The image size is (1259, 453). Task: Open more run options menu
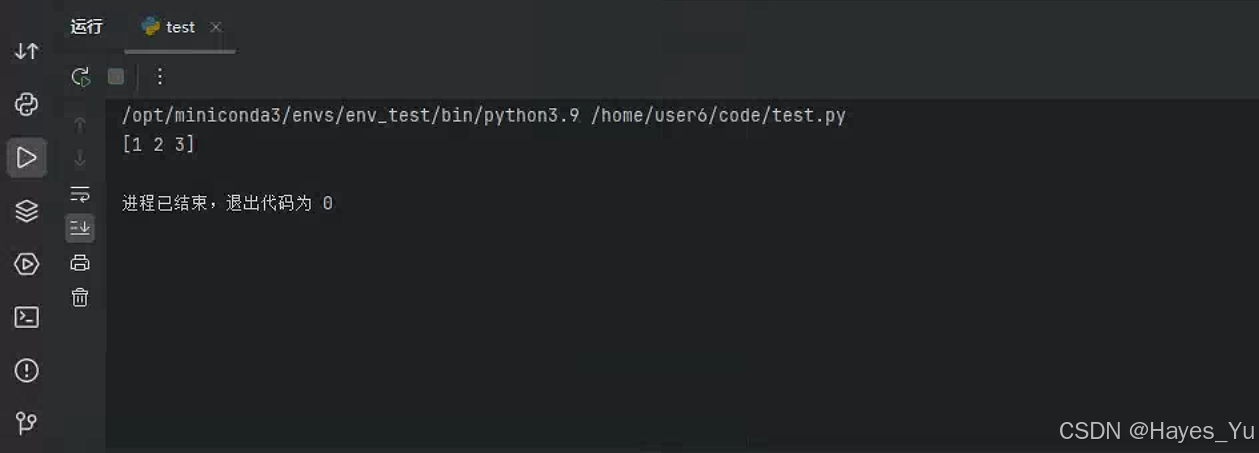point(159,76)
